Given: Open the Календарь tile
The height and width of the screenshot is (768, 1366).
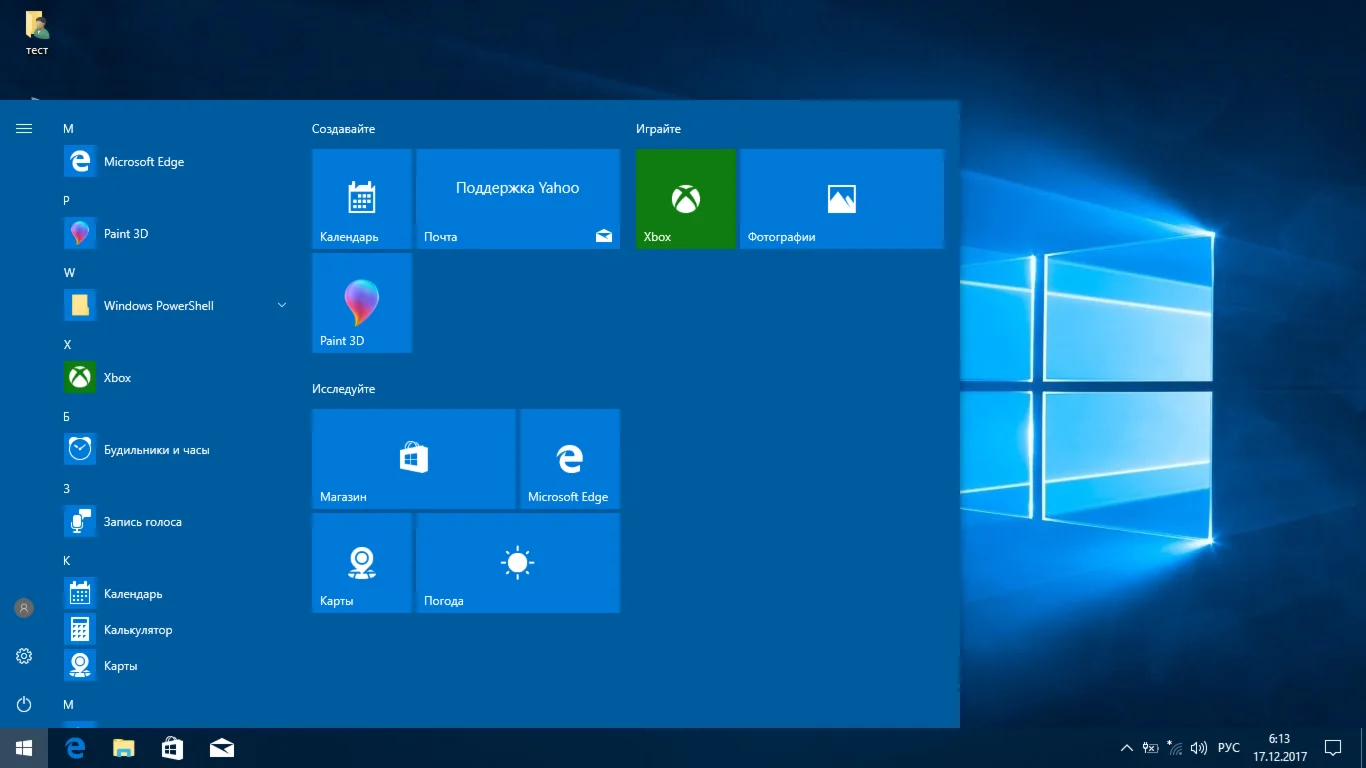Looking at the screenshot, I should 362,199.
